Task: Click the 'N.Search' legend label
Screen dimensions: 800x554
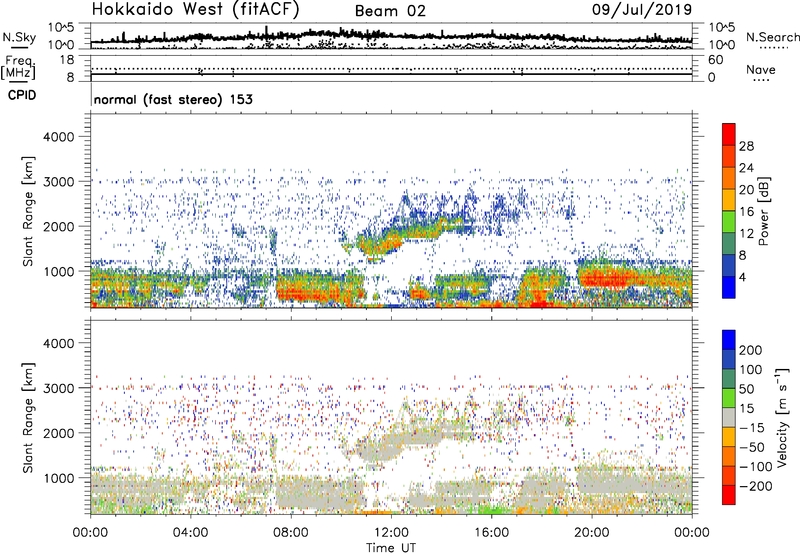Action: pos(772,37)
